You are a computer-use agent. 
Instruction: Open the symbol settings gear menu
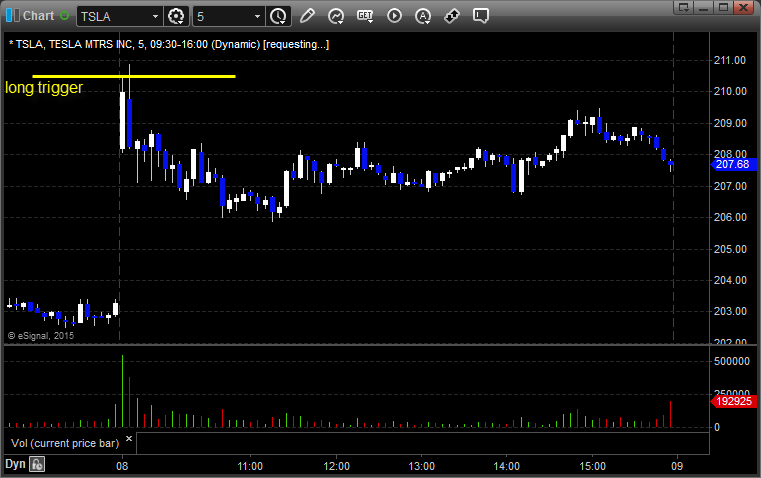[x=176, y=16]
